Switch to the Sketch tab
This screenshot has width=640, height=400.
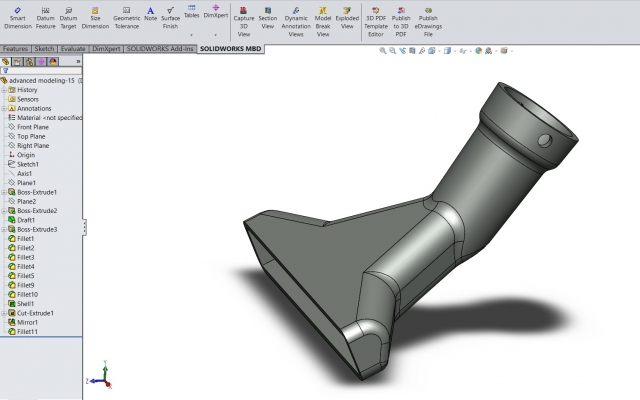[44, 49]
